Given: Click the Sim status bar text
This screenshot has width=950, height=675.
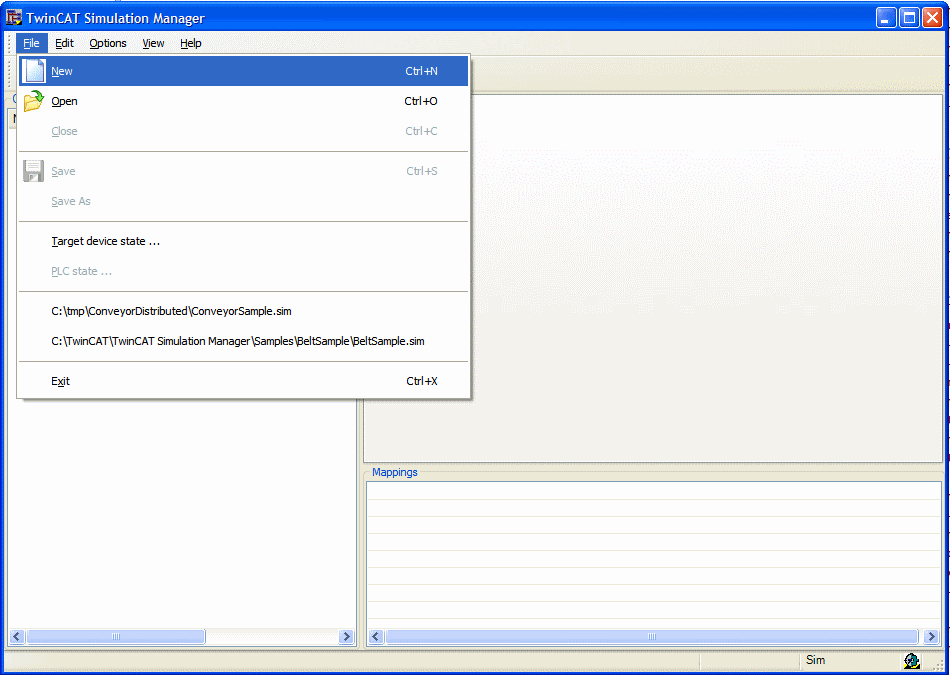Looking at the screenshot, I should pos(815,660).
